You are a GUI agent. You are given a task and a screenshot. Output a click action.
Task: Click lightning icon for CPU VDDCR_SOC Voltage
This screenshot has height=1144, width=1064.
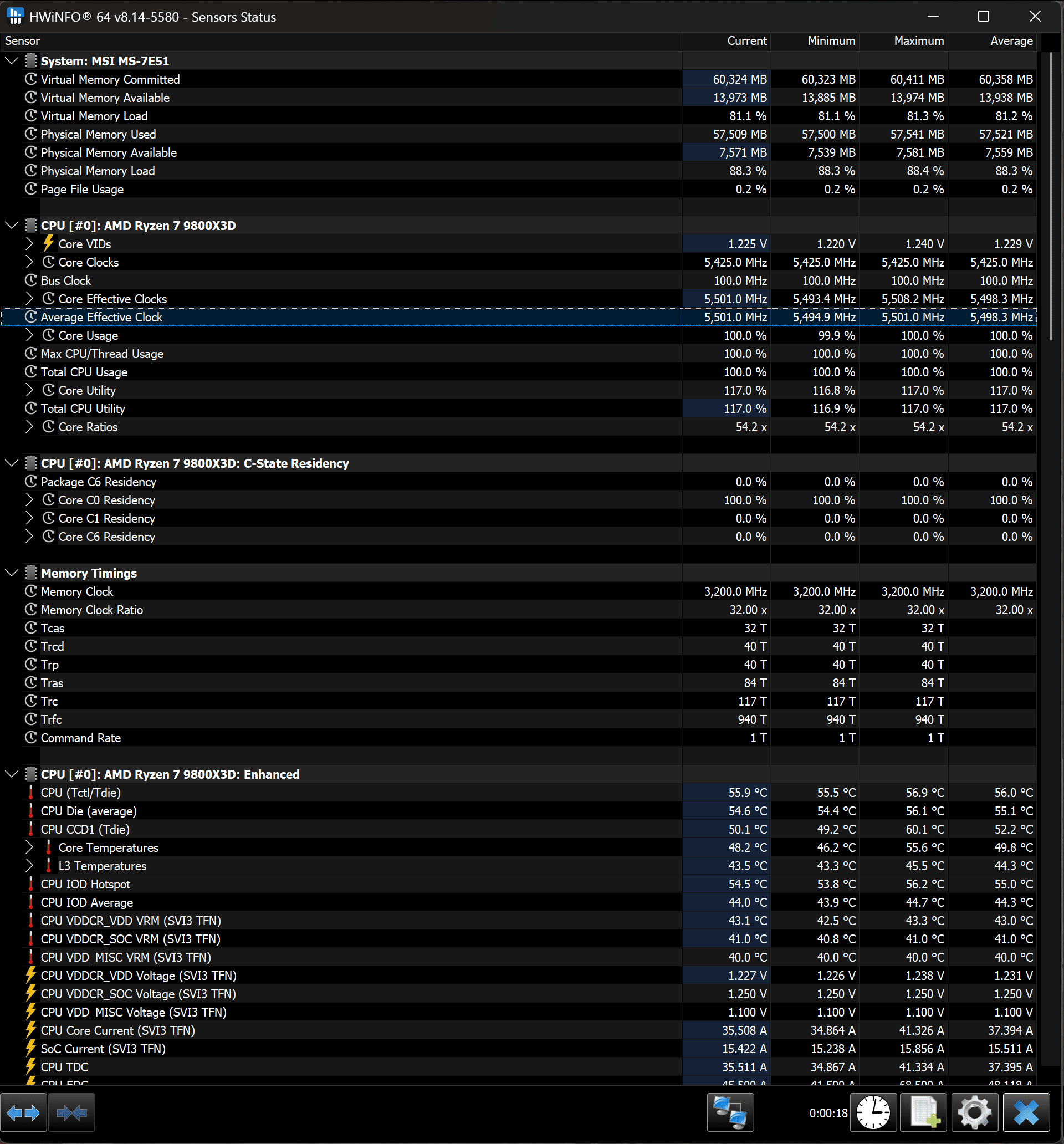click(x=31, y=994)
